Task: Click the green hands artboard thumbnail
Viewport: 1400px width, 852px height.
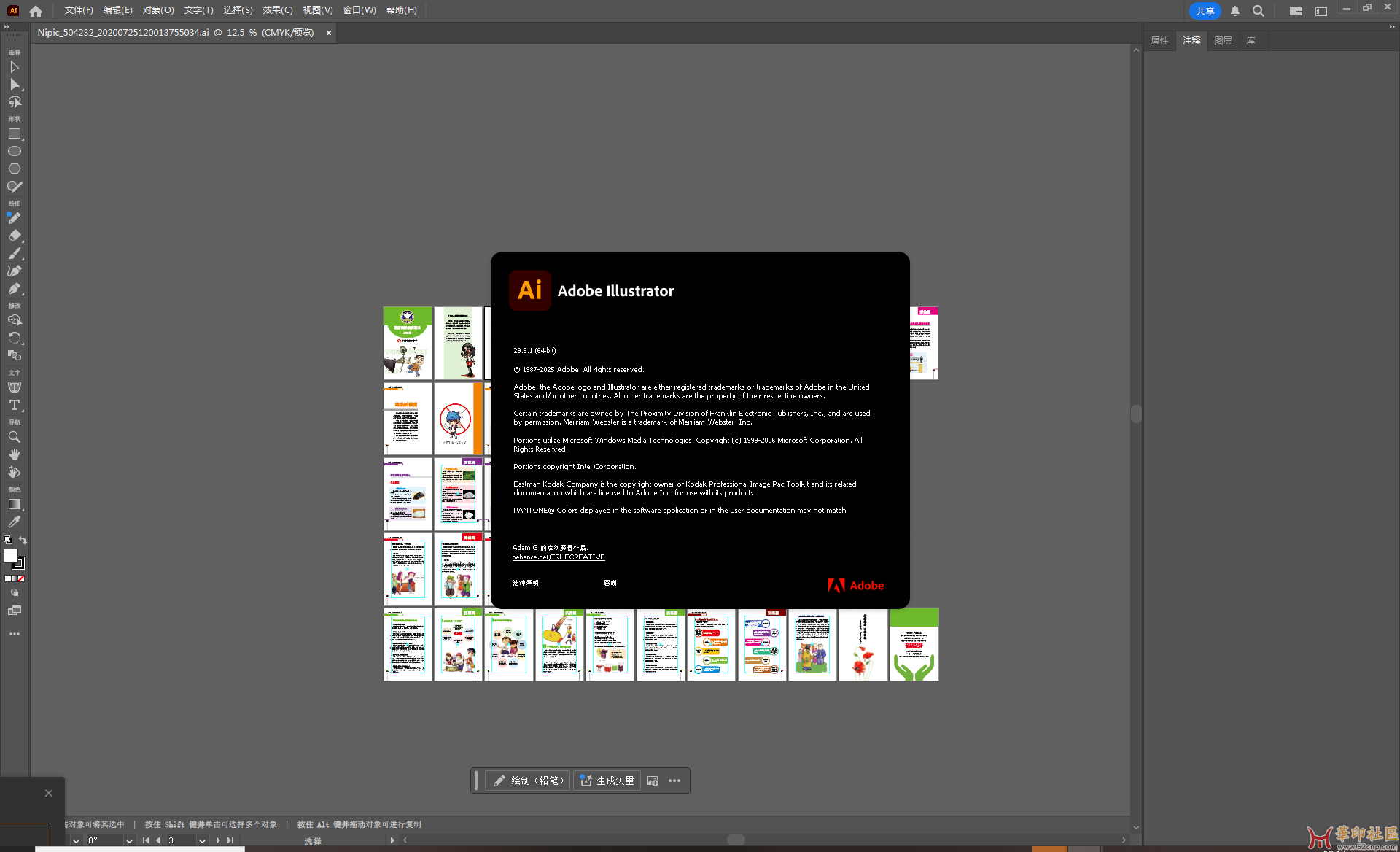Action: (x=914, y=645)
